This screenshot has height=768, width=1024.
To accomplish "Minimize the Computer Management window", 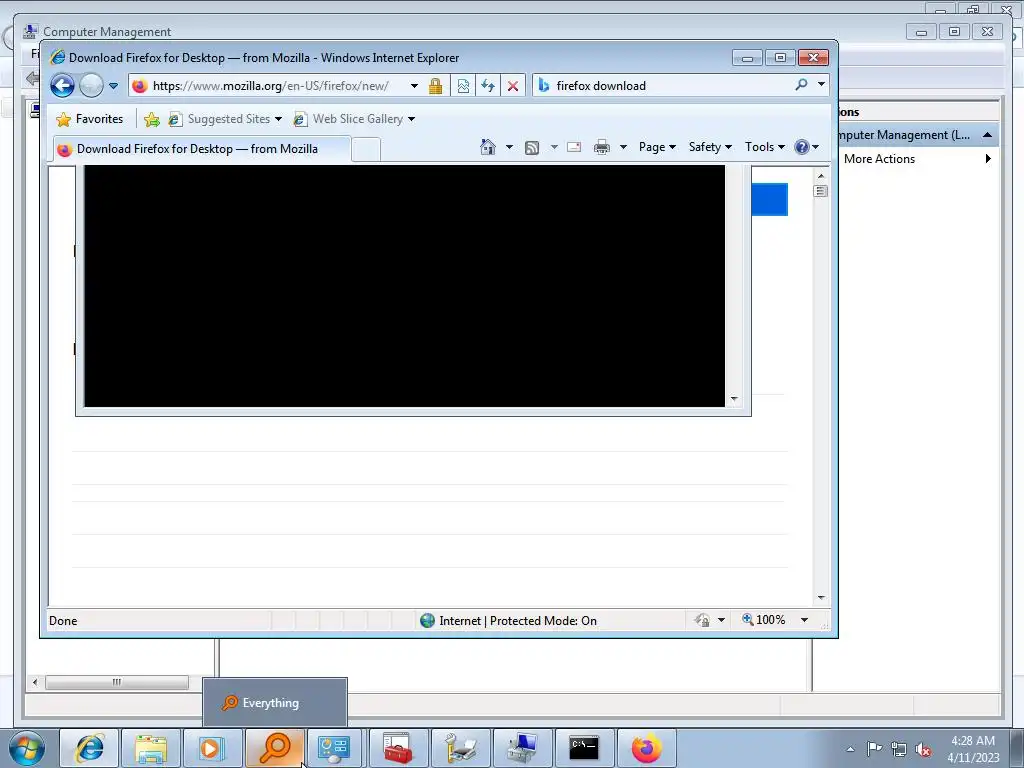I will point(921,31).
